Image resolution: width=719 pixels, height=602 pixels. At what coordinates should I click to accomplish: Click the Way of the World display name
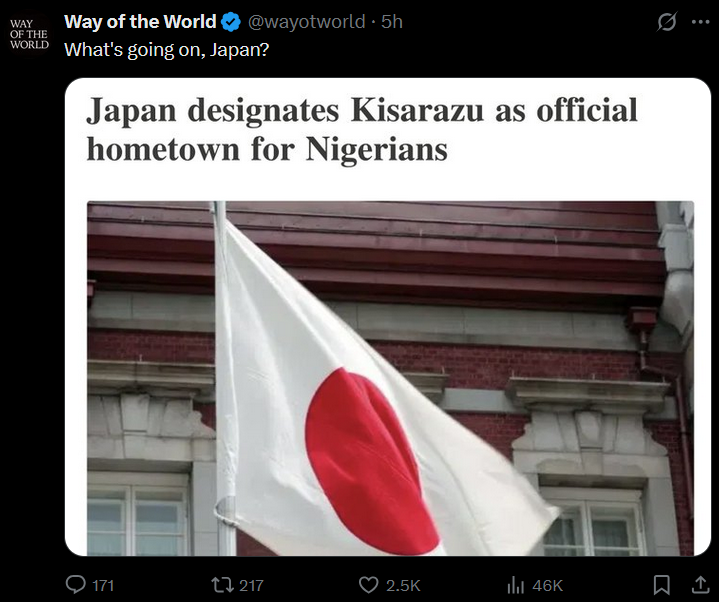click(x=140, y=22)
